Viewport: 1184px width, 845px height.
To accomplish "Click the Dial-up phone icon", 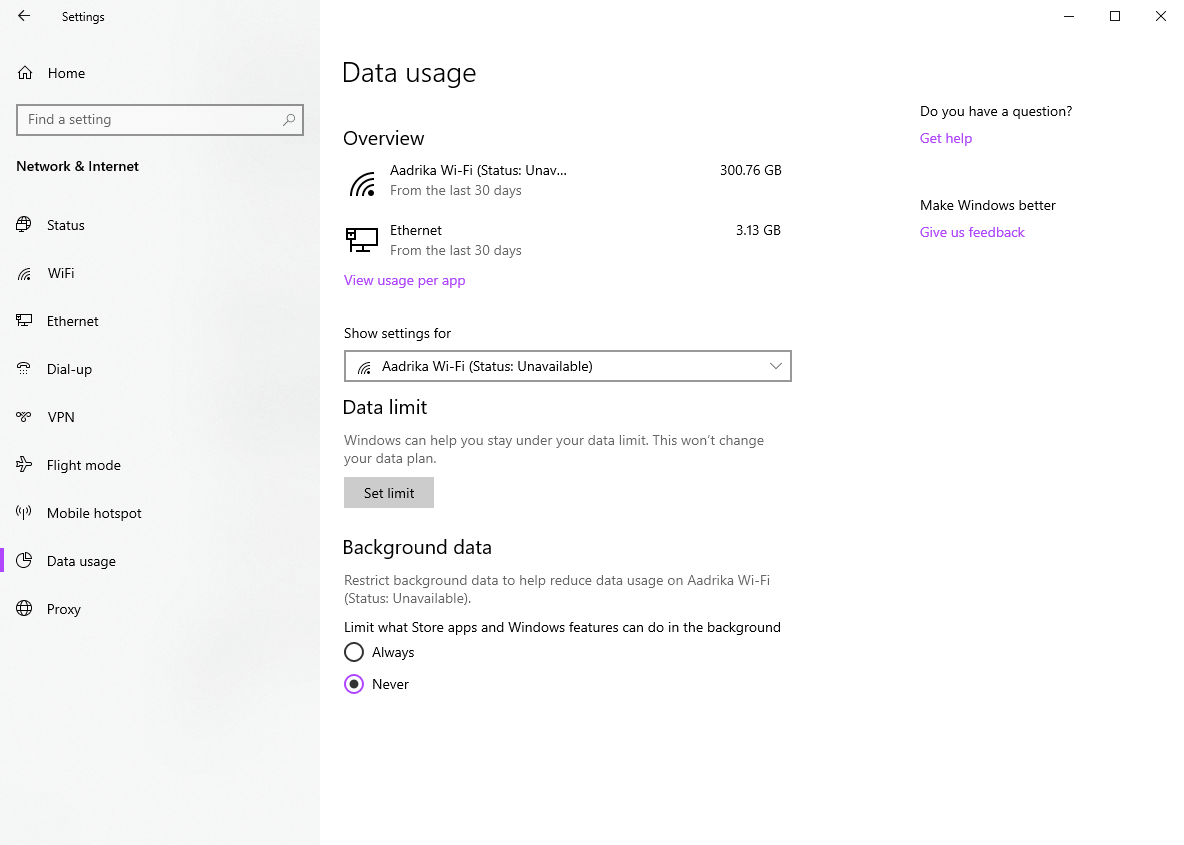I will point(24,369).
